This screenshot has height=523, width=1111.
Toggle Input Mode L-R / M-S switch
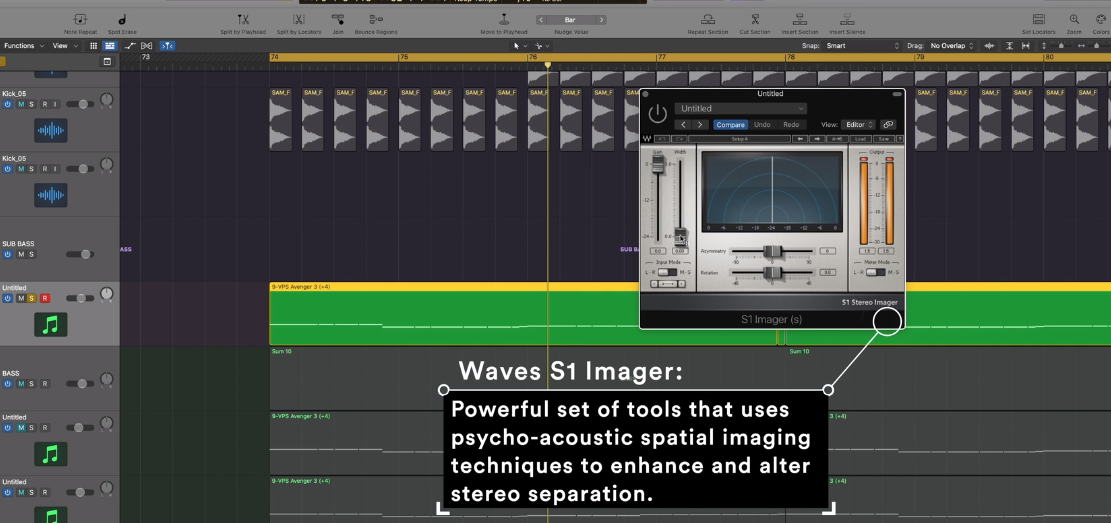point(667,272)
